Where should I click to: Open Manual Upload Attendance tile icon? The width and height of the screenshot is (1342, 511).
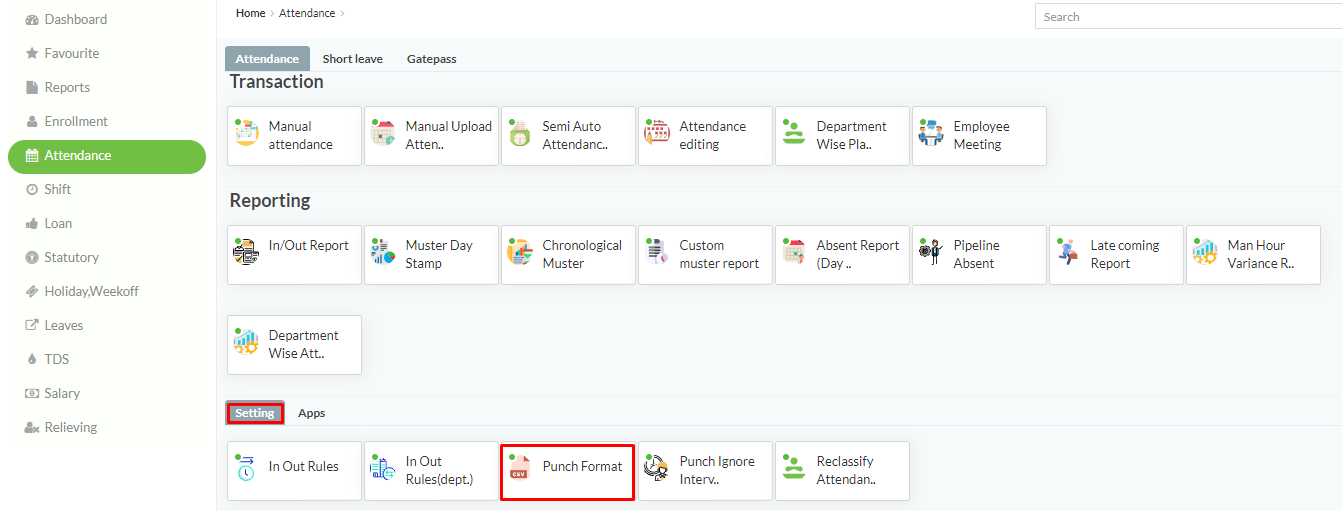pos(383,133)
